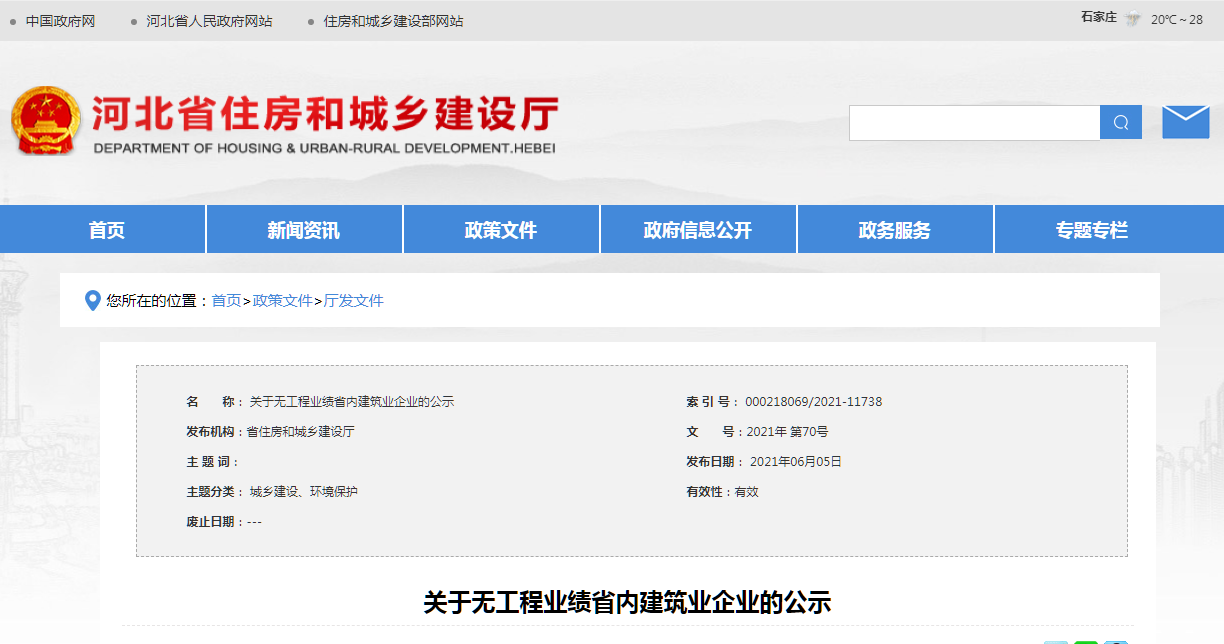Select 厅发文件 in the breadcrumb
The image size is (1224, 644).
point(353,300)
